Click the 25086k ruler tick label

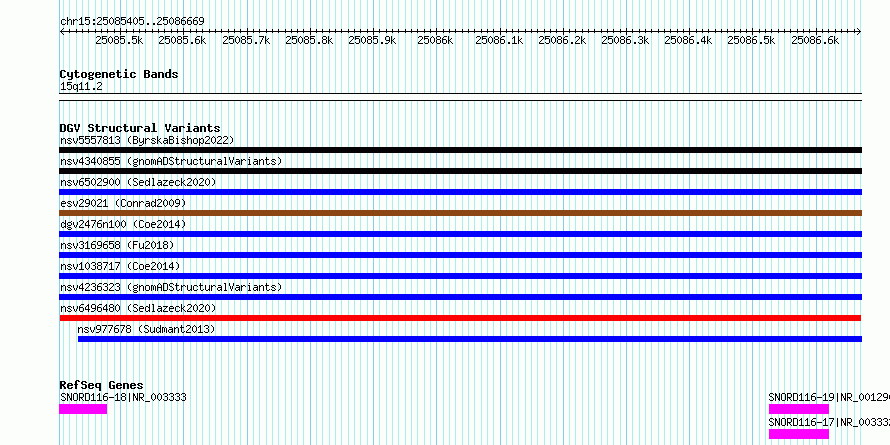coord(435,40)
